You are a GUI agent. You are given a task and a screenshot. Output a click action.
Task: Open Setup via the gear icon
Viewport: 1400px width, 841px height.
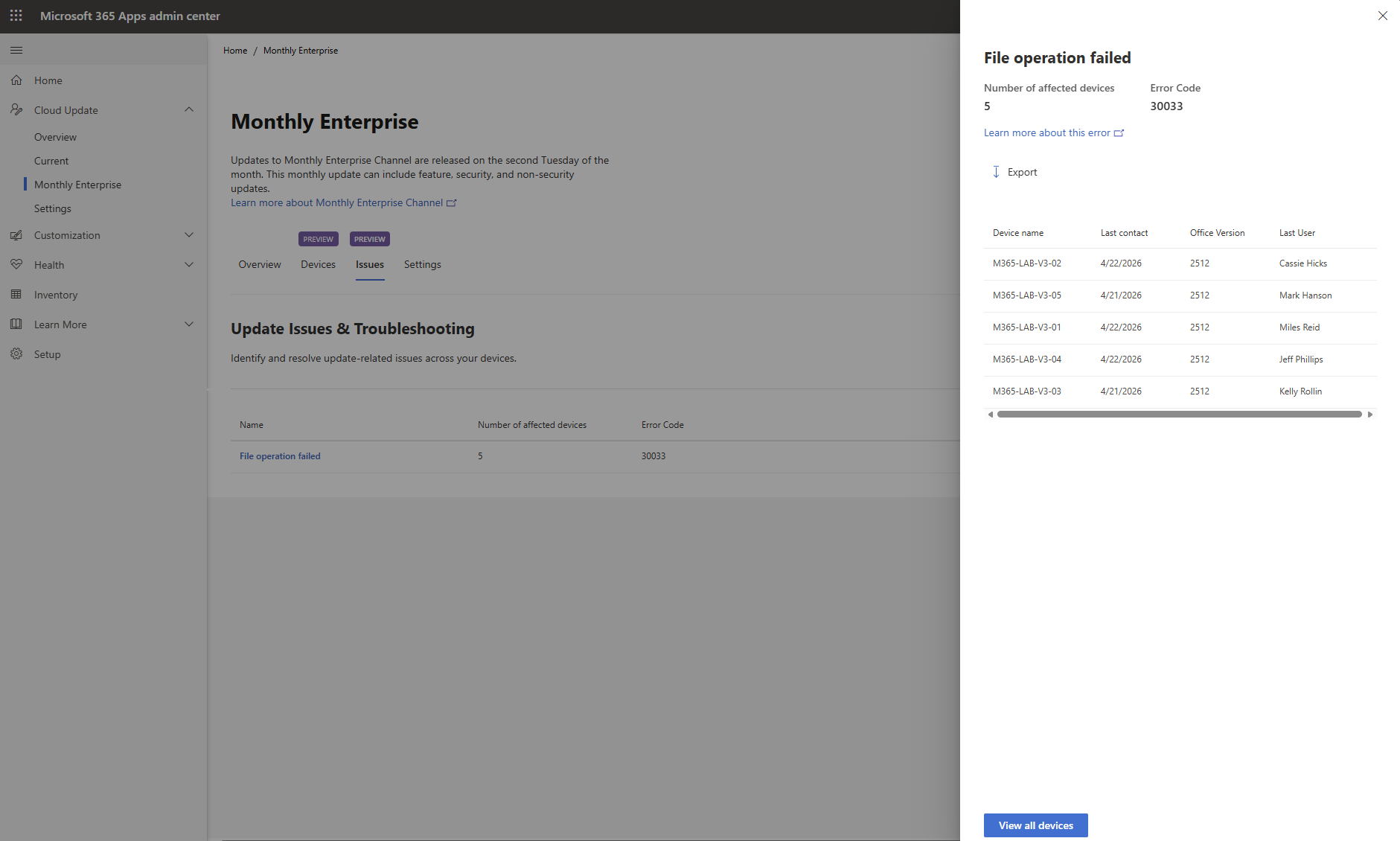16,354
